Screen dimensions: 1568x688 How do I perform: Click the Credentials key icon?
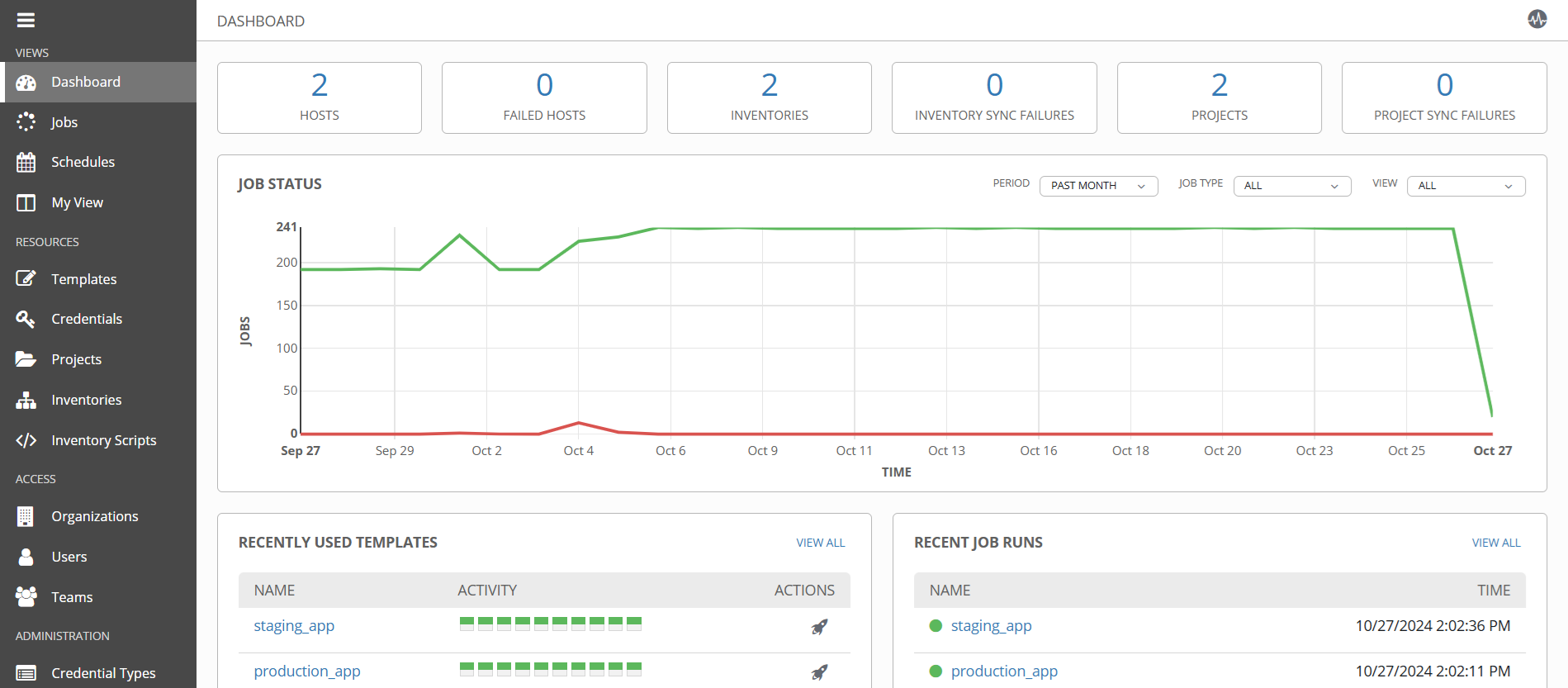click(x=26, y=319)
